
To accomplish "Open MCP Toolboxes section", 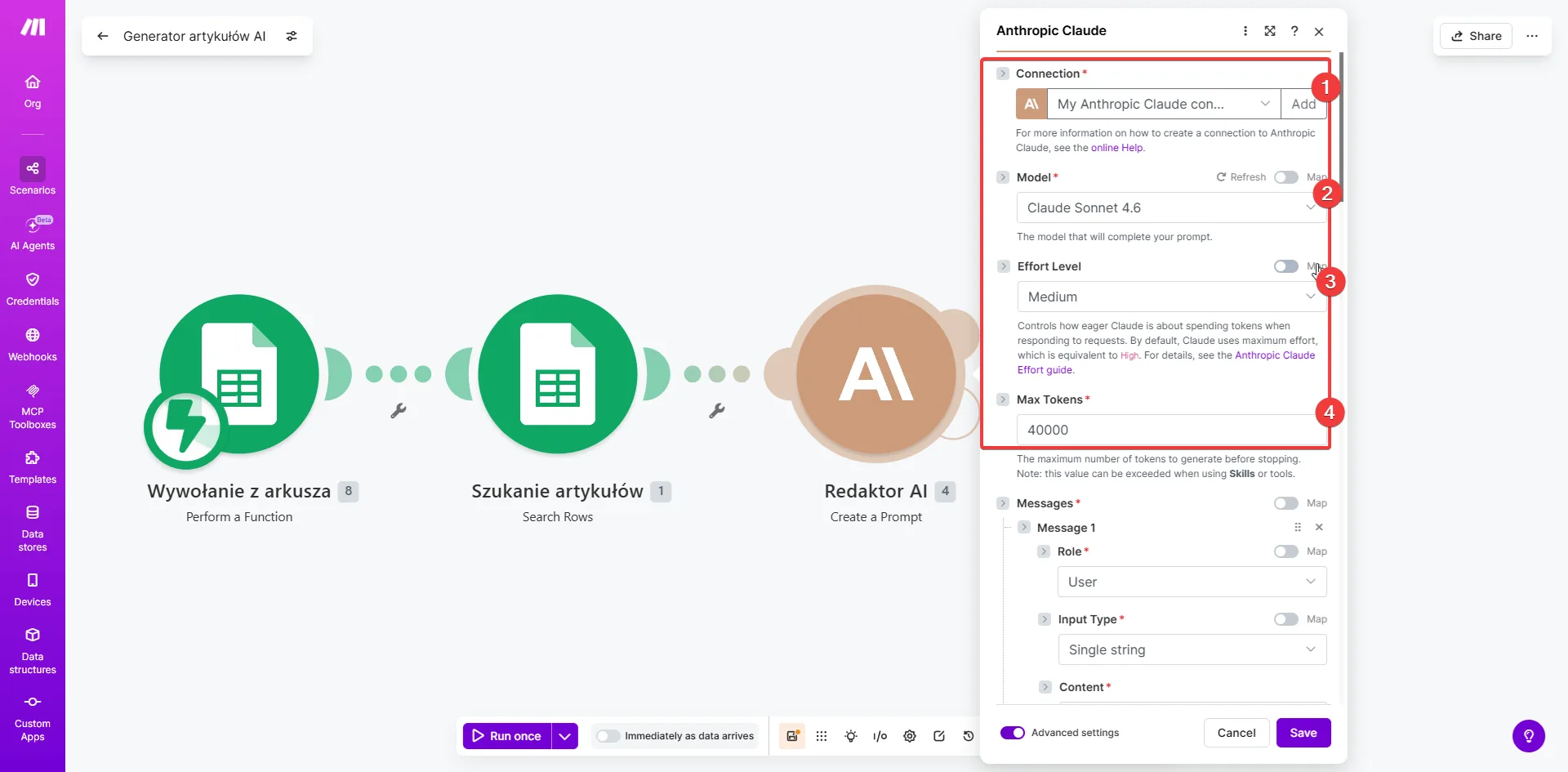I will 33,406.
